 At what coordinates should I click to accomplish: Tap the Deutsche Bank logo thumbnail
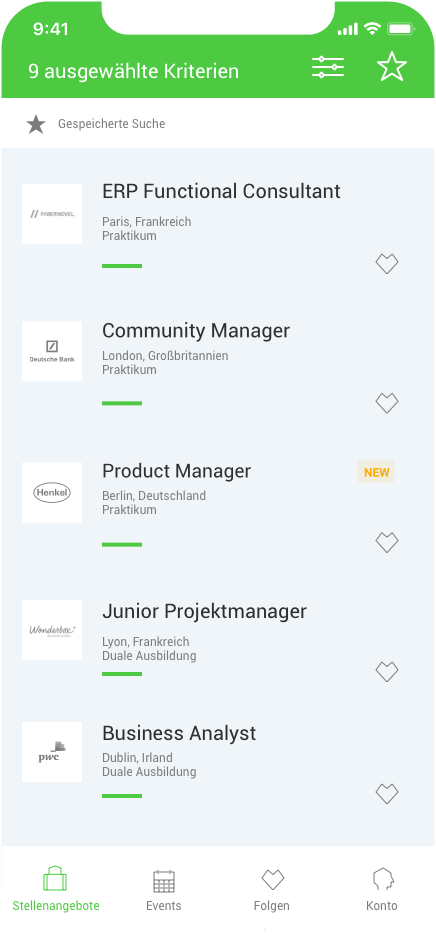(52, 351)
